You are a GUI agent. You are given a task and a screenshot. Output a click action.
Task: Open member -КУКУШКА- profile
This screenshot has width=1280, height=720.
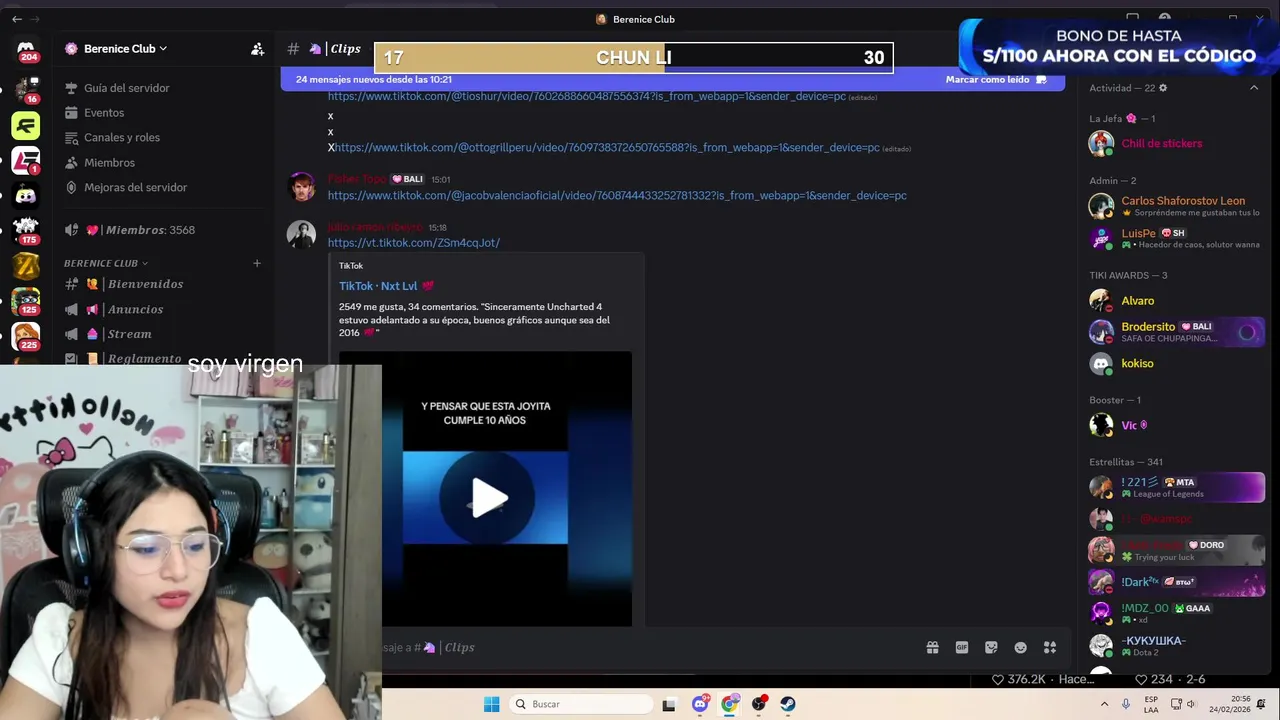click(x=1176, y=645)
